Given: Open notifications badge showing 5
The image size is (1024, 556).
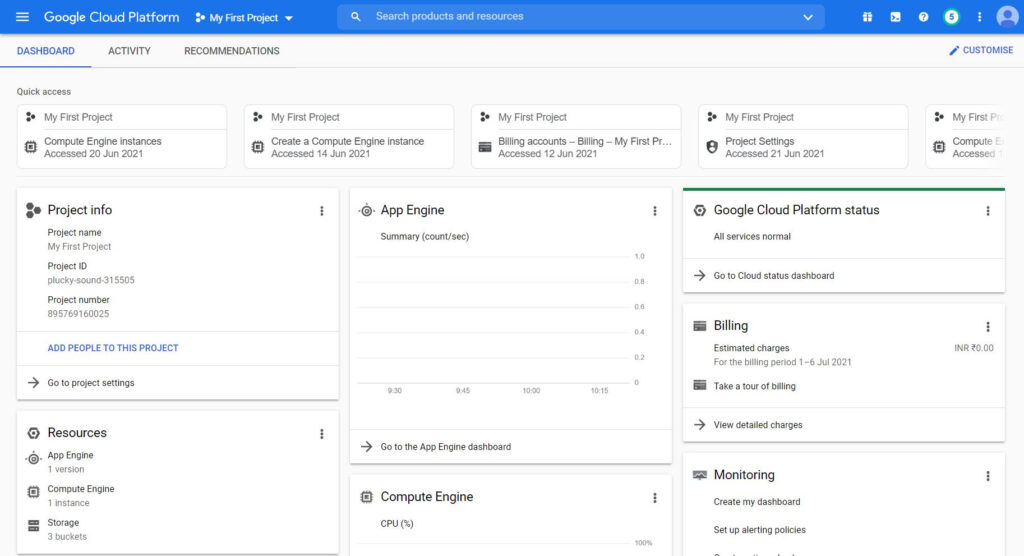Looking at the screenshot, I should pyautogui.click(x=951, y=17).
